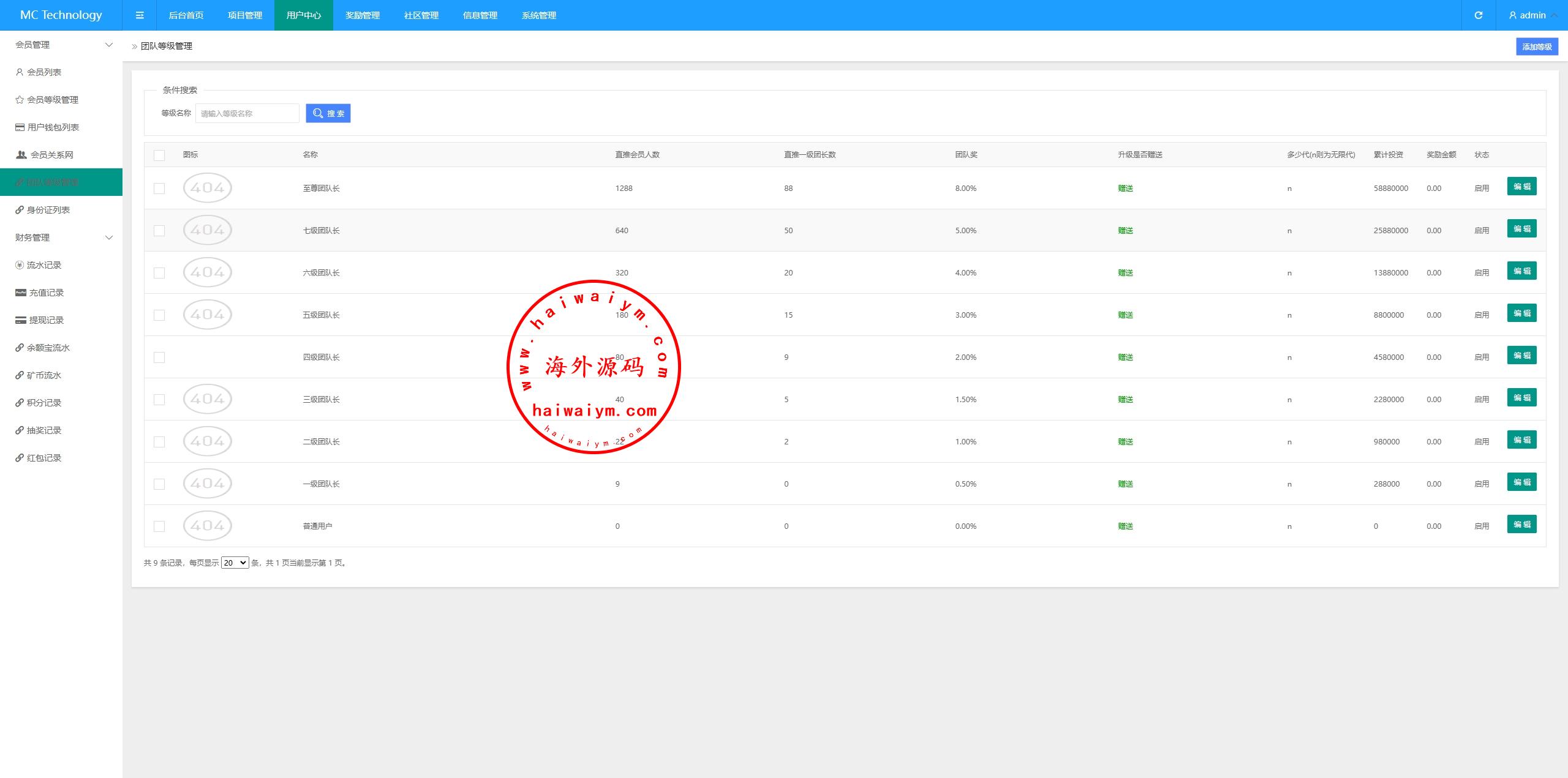
Task: Open 会员等级管理 star icon item
Action: pos(20,100)
